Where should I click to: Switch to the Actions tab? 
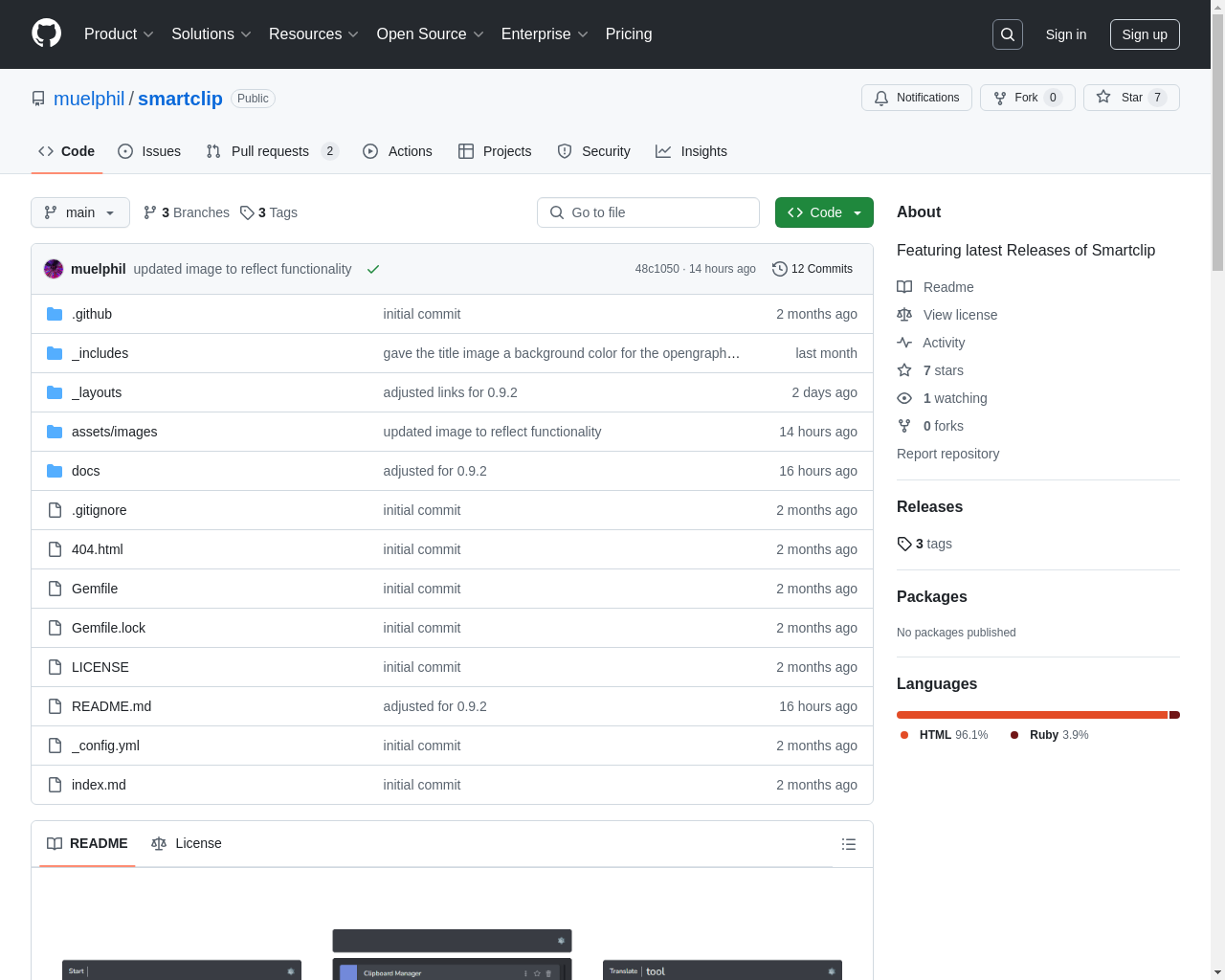[397, 151]
